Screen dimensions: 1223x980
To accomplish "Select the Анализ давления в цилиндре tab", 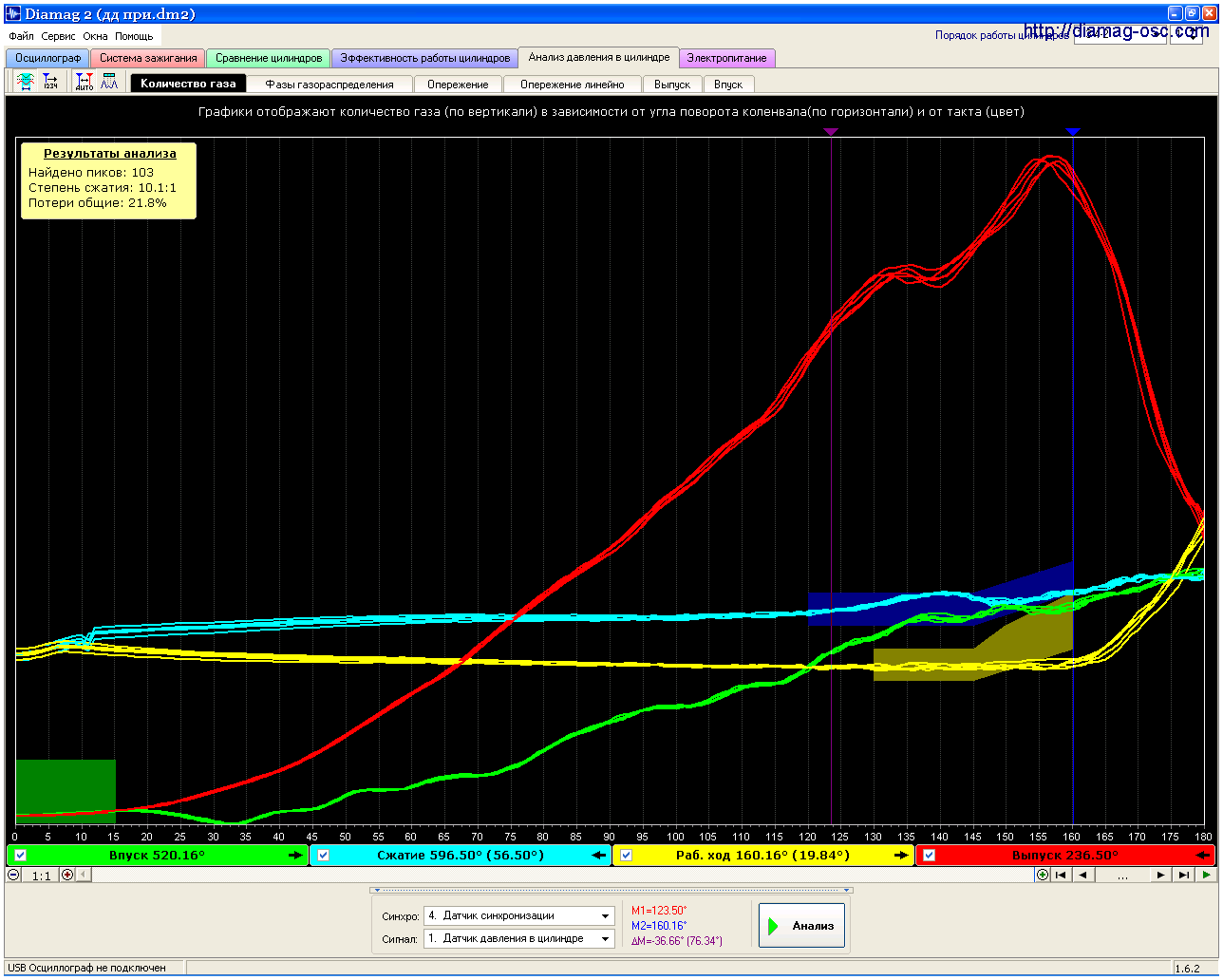I will [x=599, y=57].
